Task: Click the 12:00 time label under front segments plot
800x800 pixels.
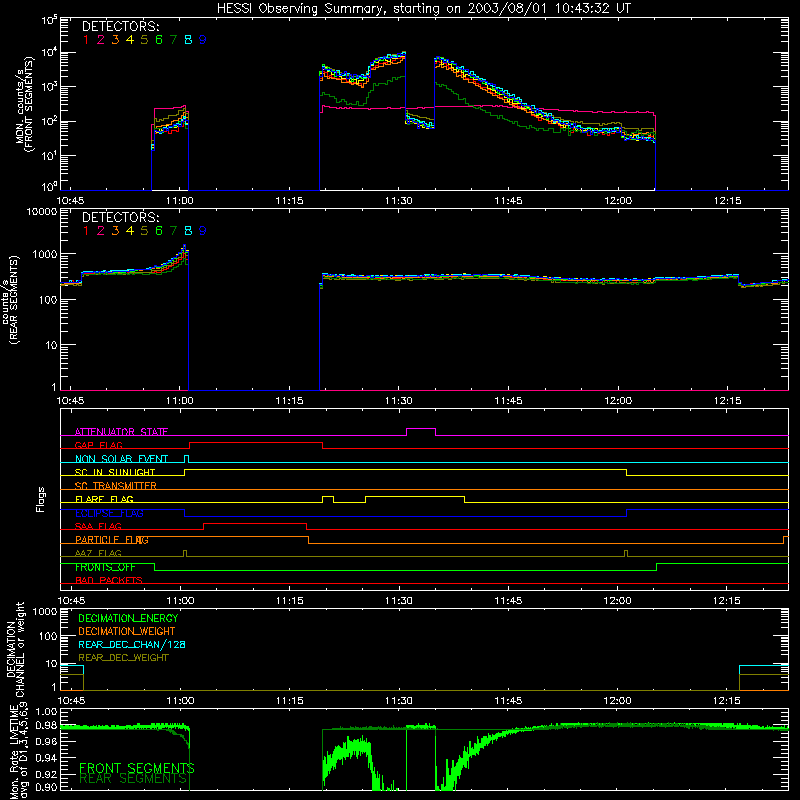Action: coord(617,201)
